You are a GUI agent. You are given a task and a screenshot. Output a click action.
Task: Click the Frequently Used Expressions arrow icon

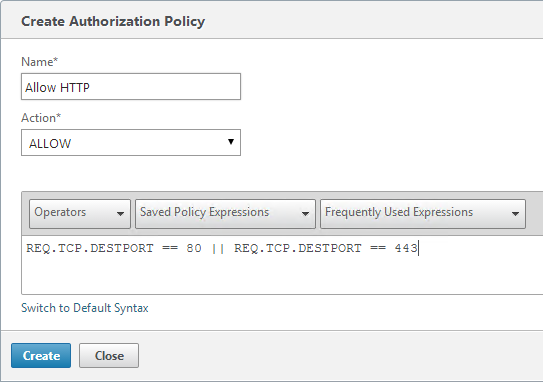pos(515,214)
